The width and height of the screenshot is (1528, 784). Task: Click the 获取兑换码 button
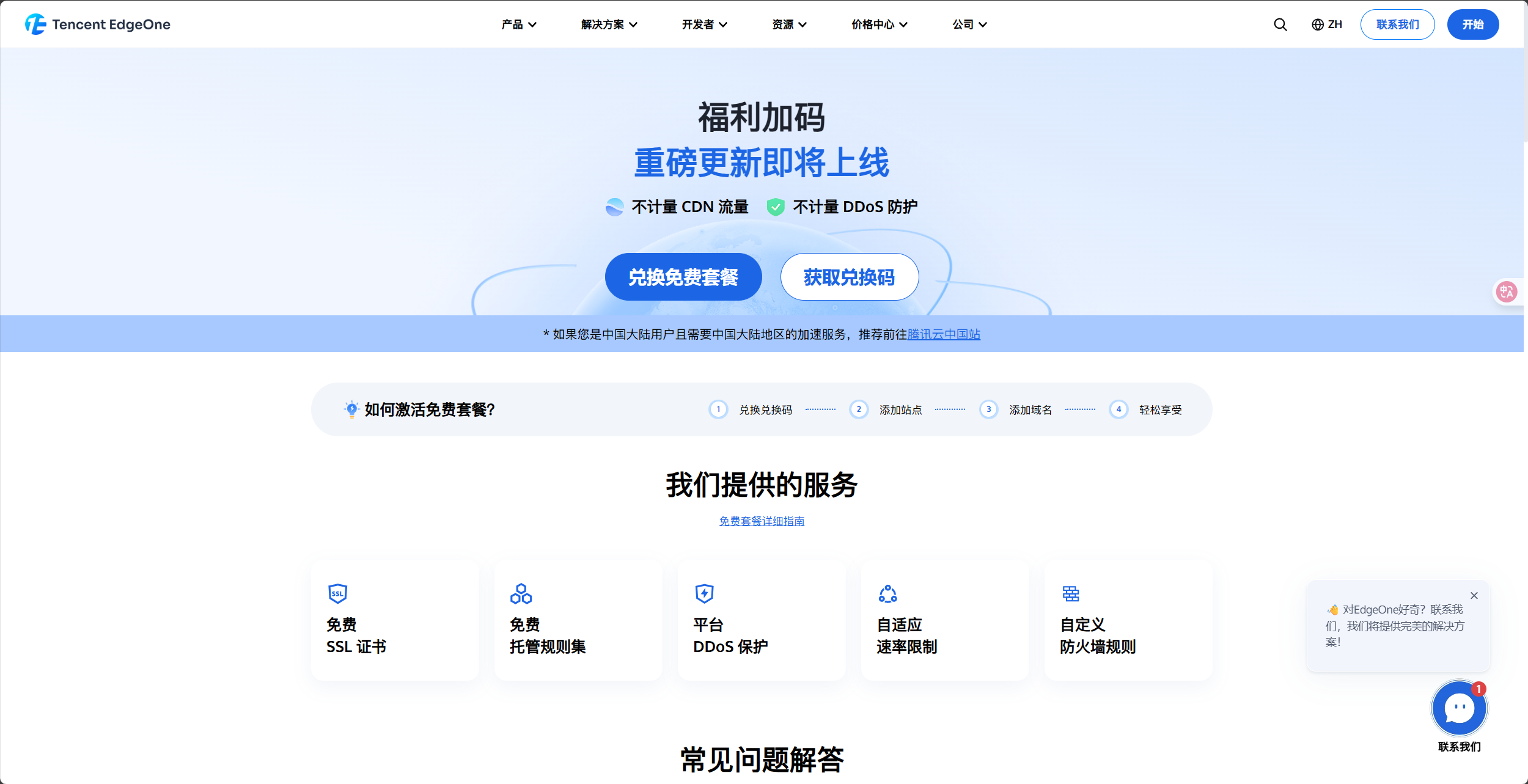coord(849,277)
